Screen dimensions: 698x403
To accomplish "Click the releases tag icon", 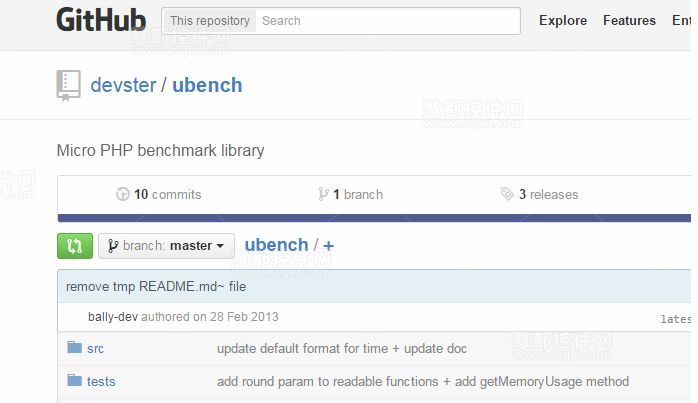I will [507, 195].
